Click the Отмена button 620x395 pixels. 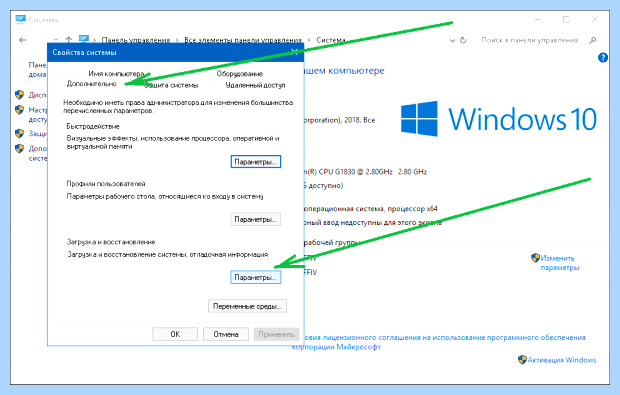pyautogui.click(x=226, y=334)
